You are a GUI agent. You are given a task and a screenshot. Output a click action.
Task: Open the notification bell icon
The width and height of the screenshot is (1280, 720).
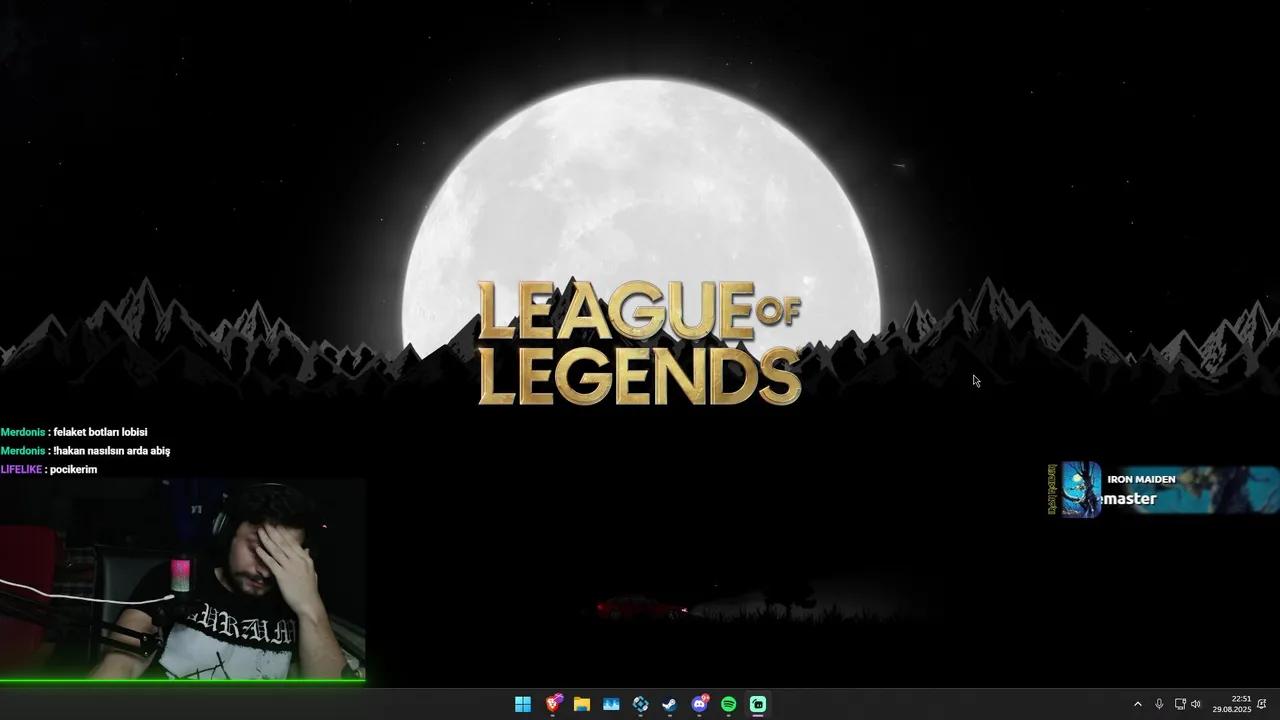click(x=1262, y=704)
